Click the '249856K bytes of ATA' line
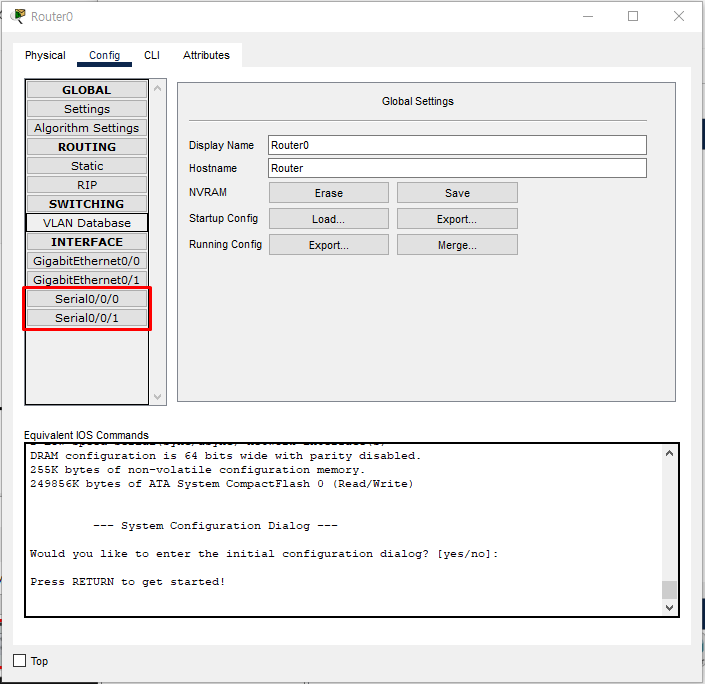705x684 pixels. 221,483
